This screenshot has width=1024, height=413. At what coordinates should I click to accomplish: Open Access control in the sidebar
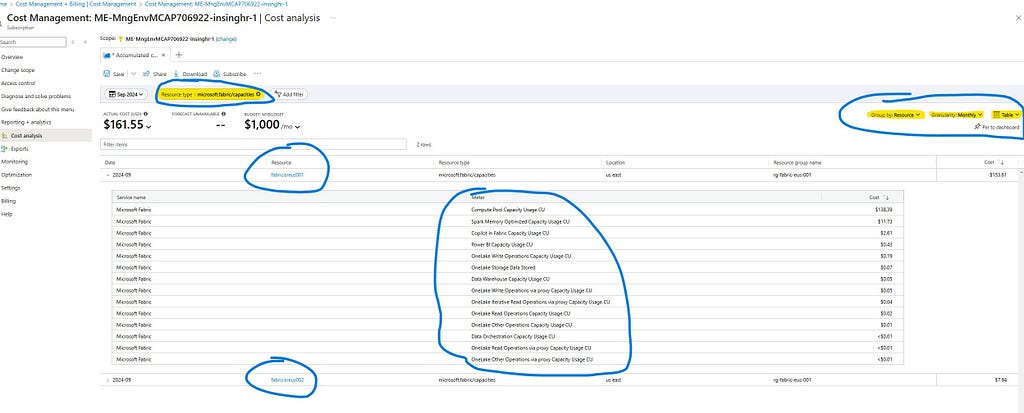pos(18,83)
